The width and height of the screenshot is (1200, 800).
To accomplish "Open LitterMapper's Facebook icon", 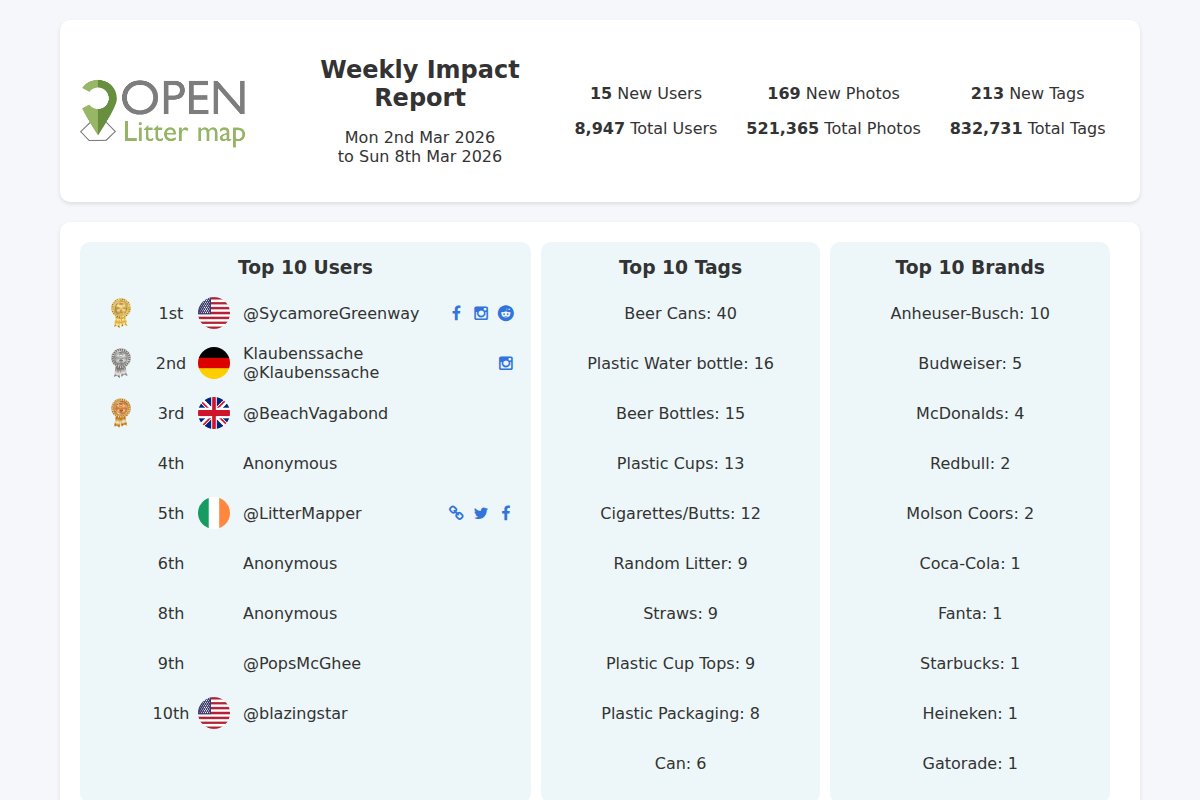I will 506,513.
